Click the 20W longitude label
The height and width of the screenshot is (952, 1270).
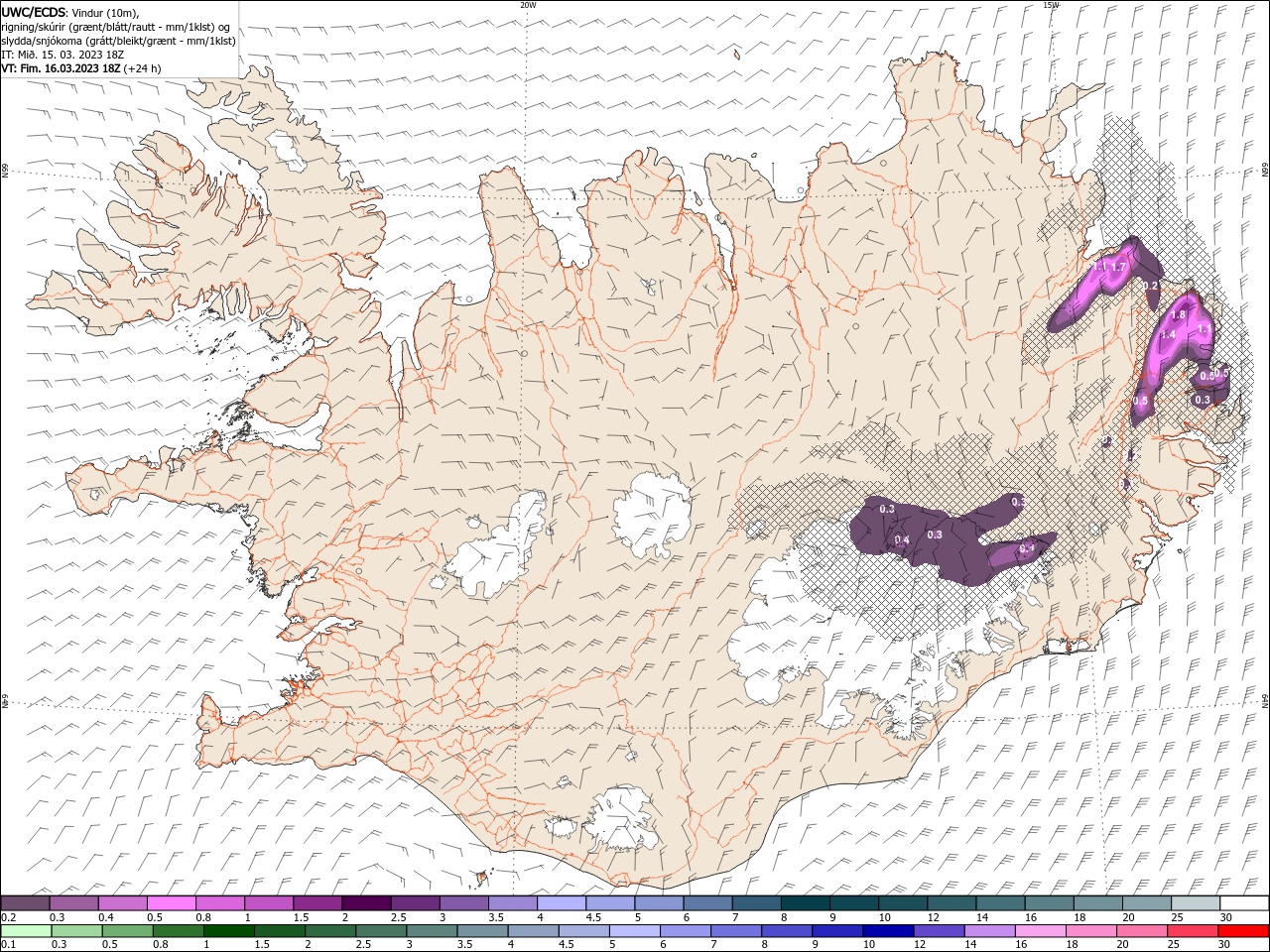click(528, 5)
